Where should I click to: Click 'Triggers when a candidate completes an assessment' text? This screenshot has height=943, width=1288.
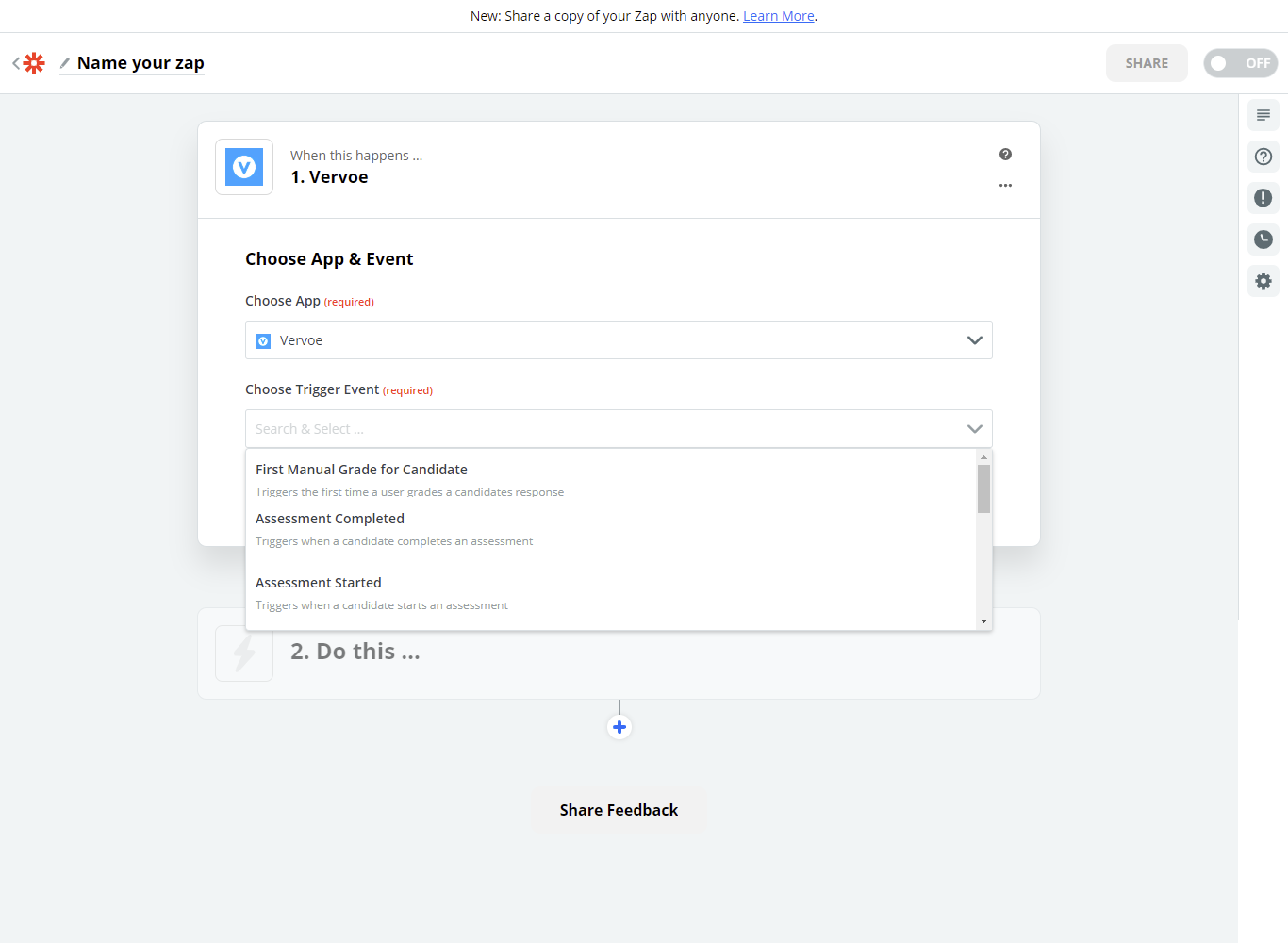pos(394,541)
